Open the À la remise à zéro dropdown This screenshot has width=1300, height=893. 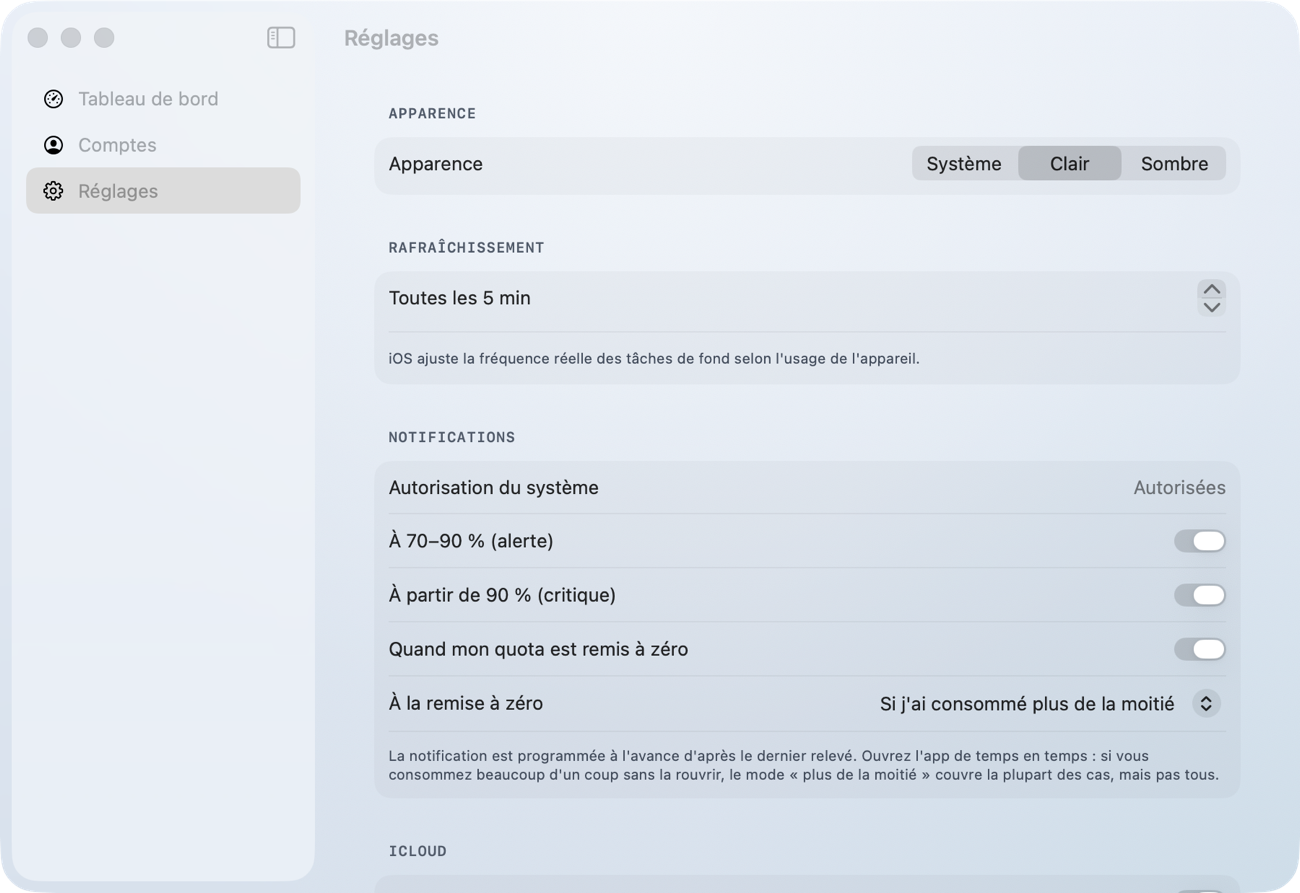click(1052, 704)
